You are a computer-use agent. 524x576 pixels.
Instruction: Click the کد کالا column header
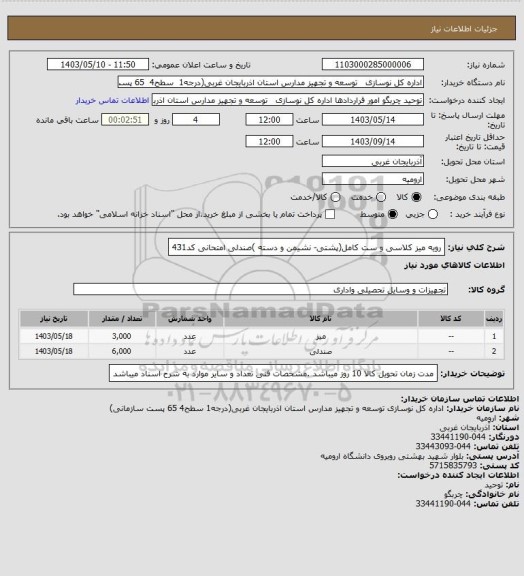pyautogui.click(x=451, y=318)
